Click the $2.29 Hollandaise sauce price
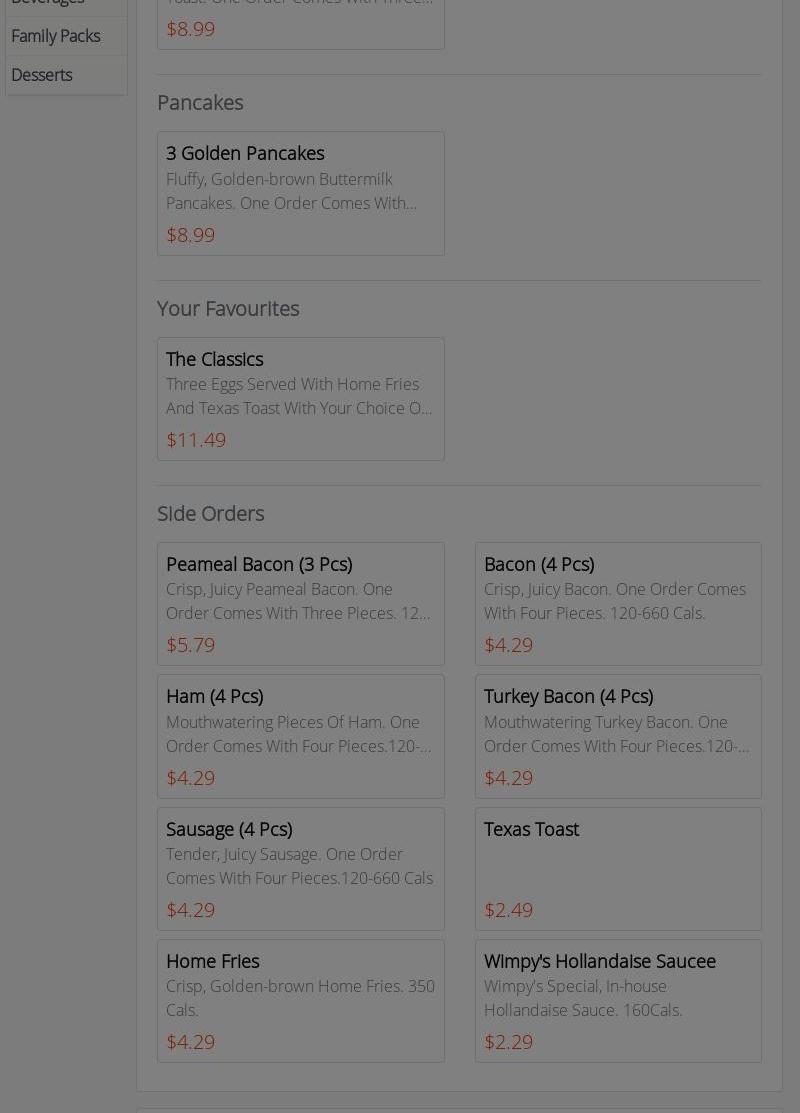Viewport: 800px width, 1113px height. (508, 1042)
